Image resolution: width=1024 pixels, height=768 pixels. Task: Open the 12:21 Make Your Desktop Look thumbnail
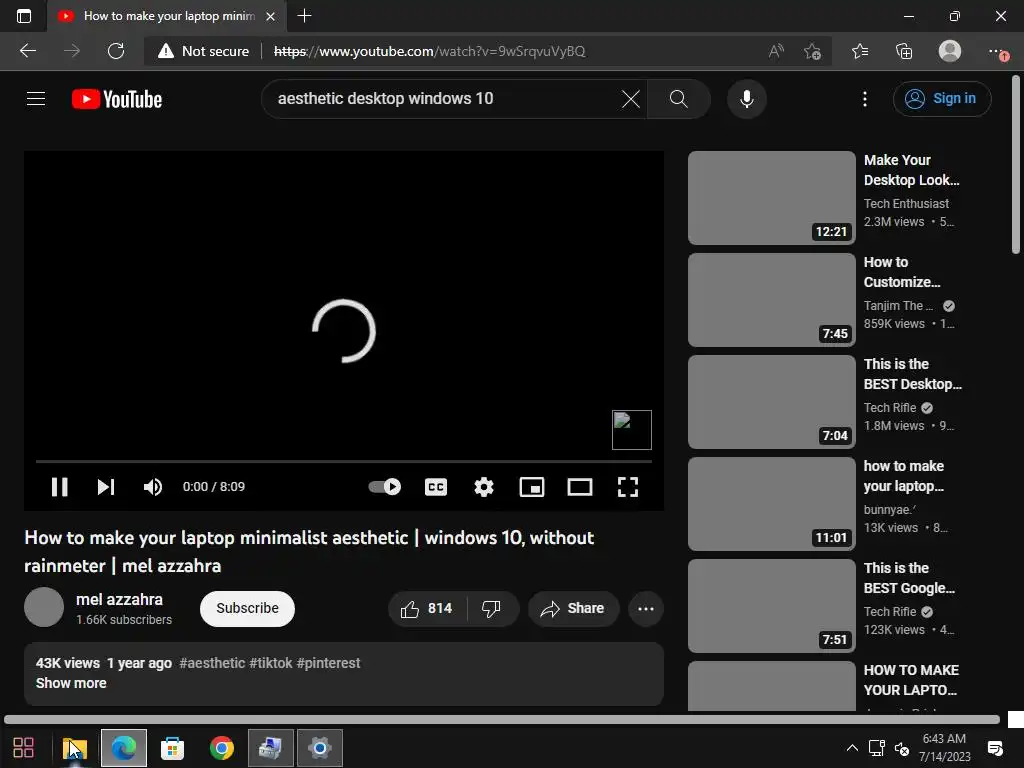(x=772, y=198)
